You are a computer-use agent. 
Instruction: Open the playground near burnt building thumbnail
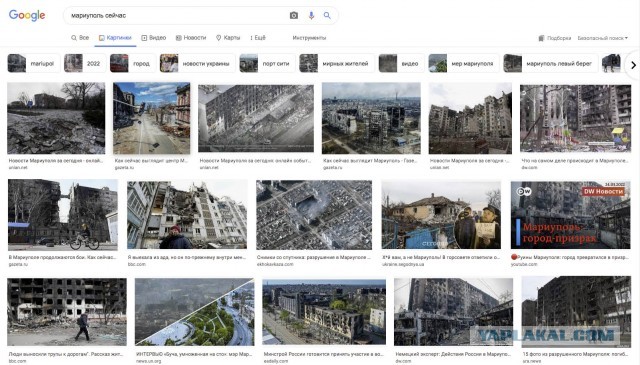[x=576, y=118]
